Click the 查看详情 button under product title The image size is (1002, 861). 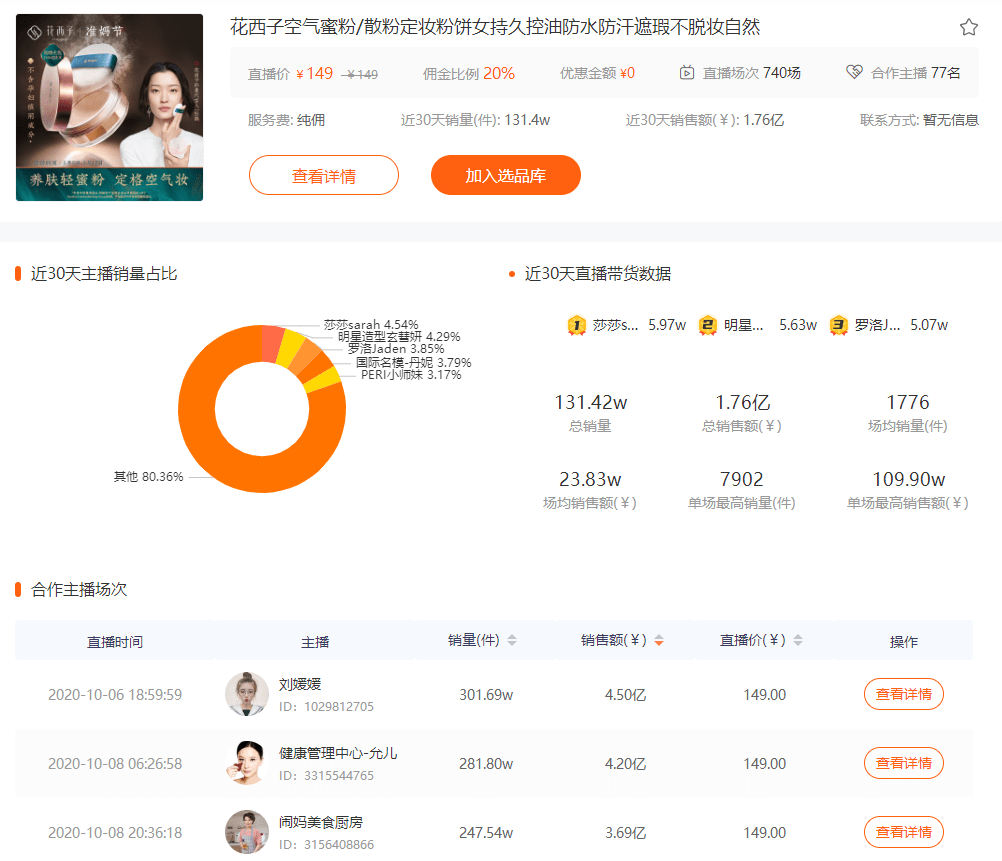pyautogui.click(x=323, y=176)
